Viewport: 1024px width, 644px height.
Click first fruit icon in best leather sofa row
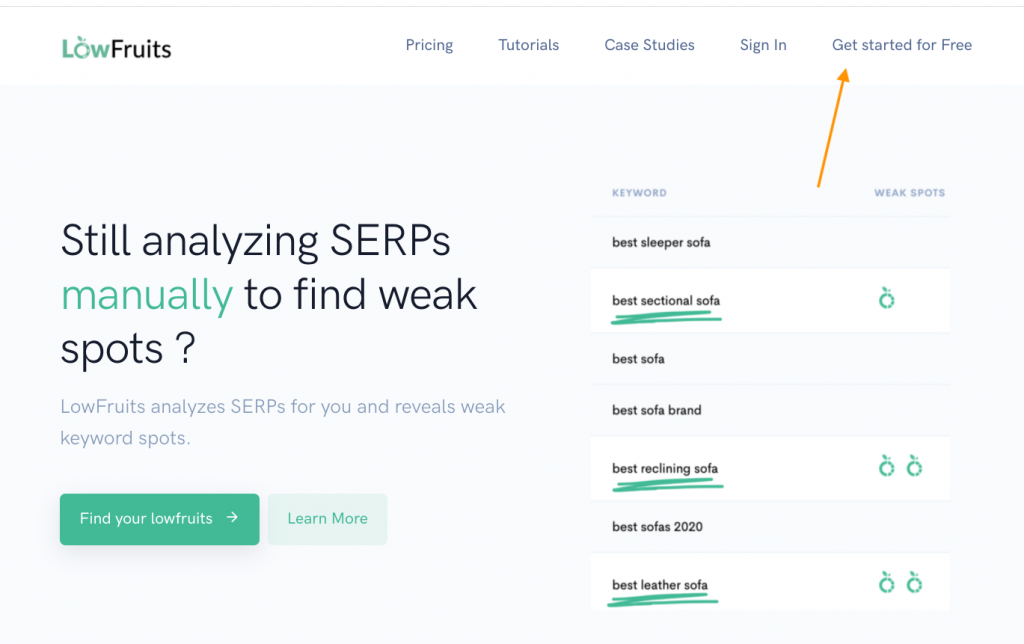(886, 583)
